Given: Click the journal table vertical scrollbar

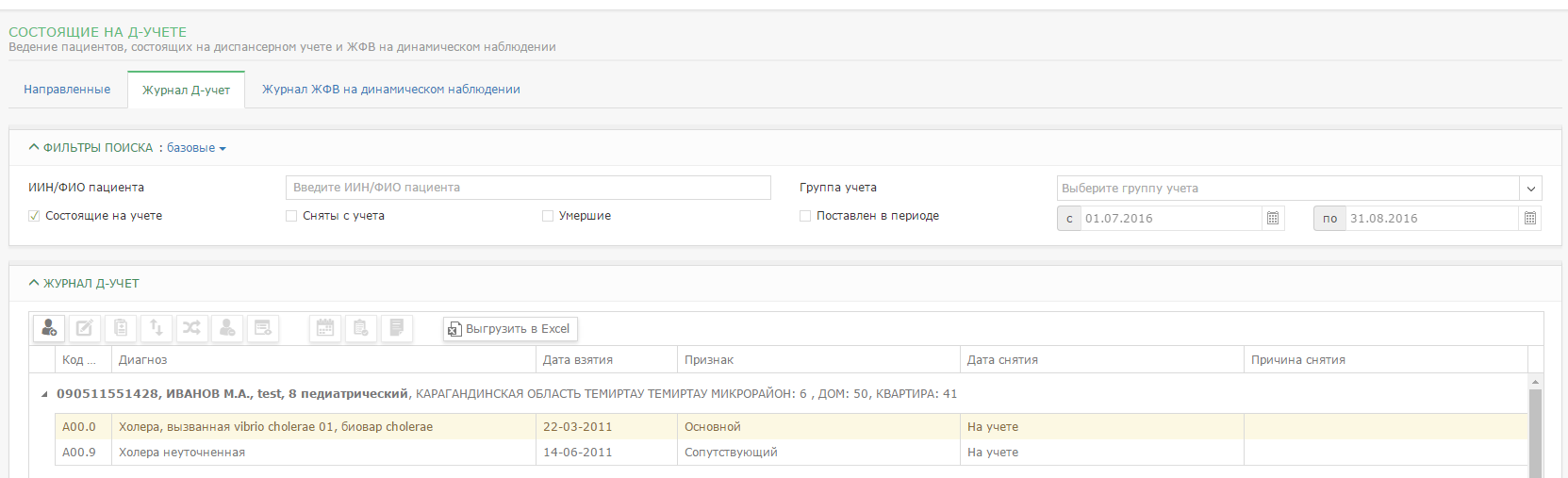Looking at the screenshot, I should click(1535, 426).
